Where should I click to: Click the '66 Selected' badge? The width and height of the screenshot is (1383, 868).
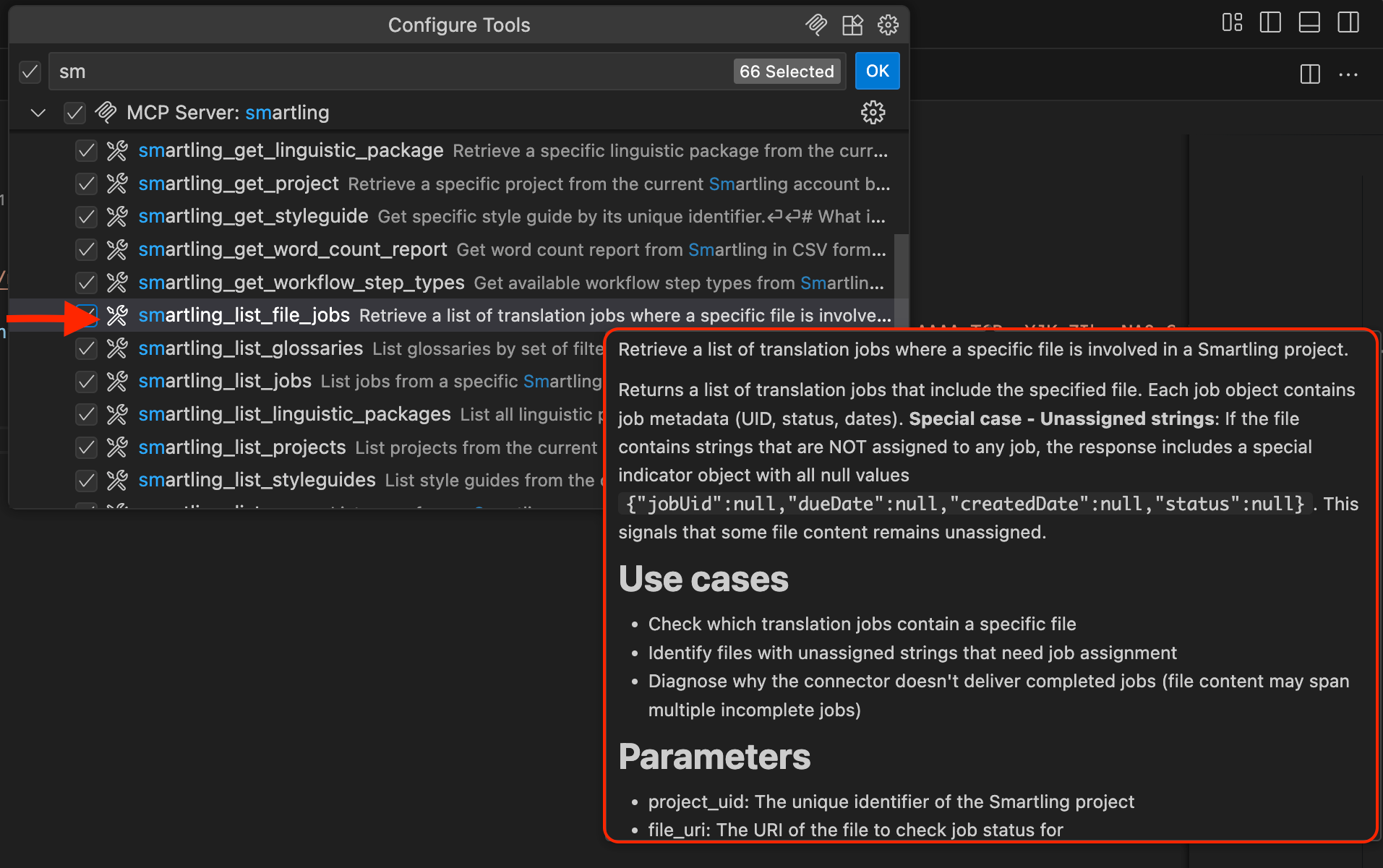(787, 71)
